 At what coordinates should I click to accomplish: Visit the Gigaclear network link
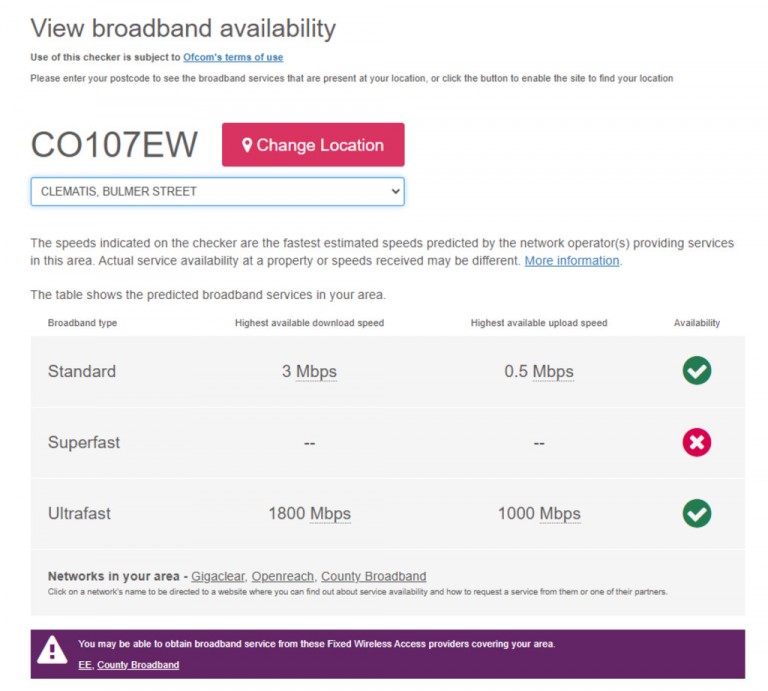(x=217, y=576)
